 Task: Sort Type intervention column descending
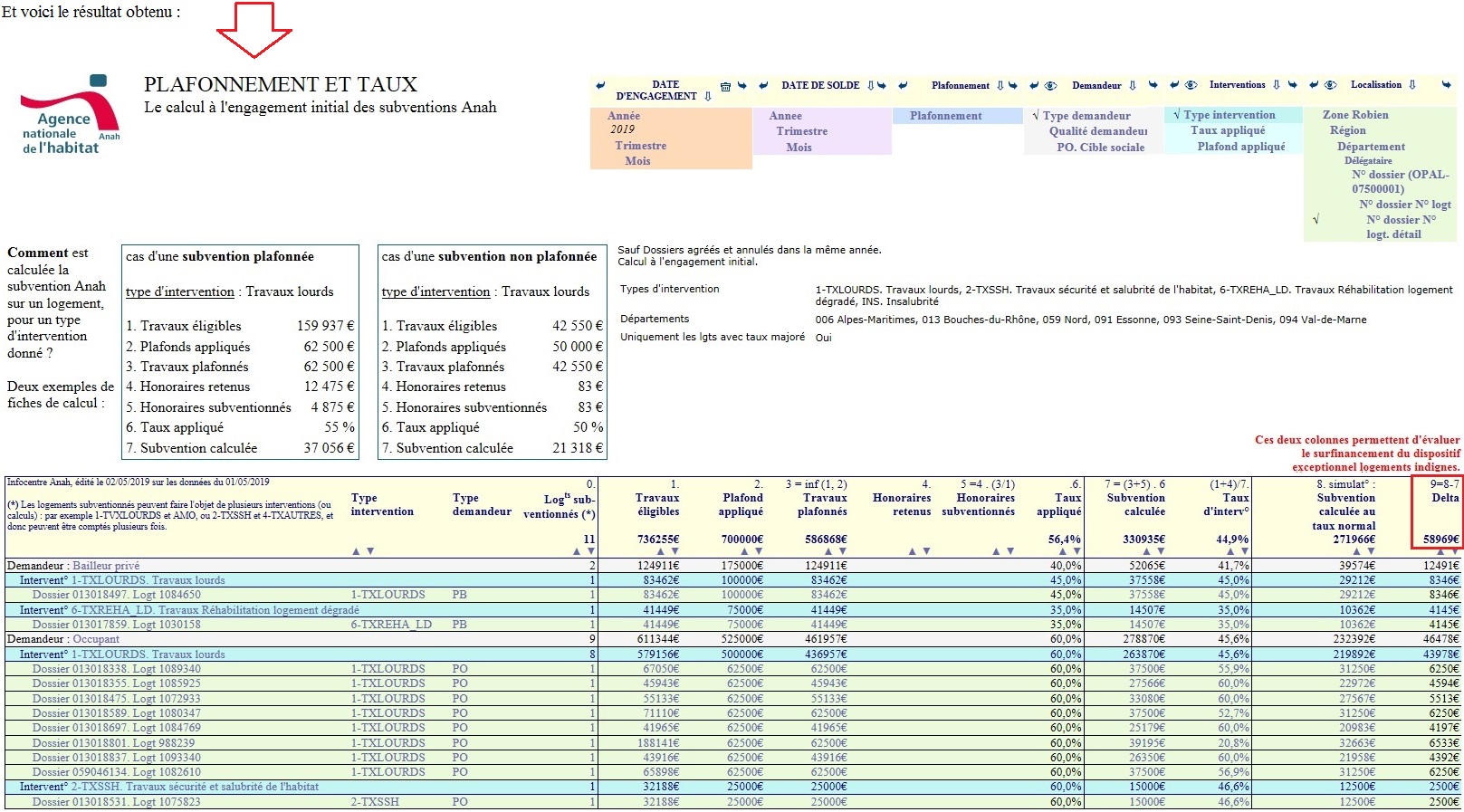(x=370, y=551)
